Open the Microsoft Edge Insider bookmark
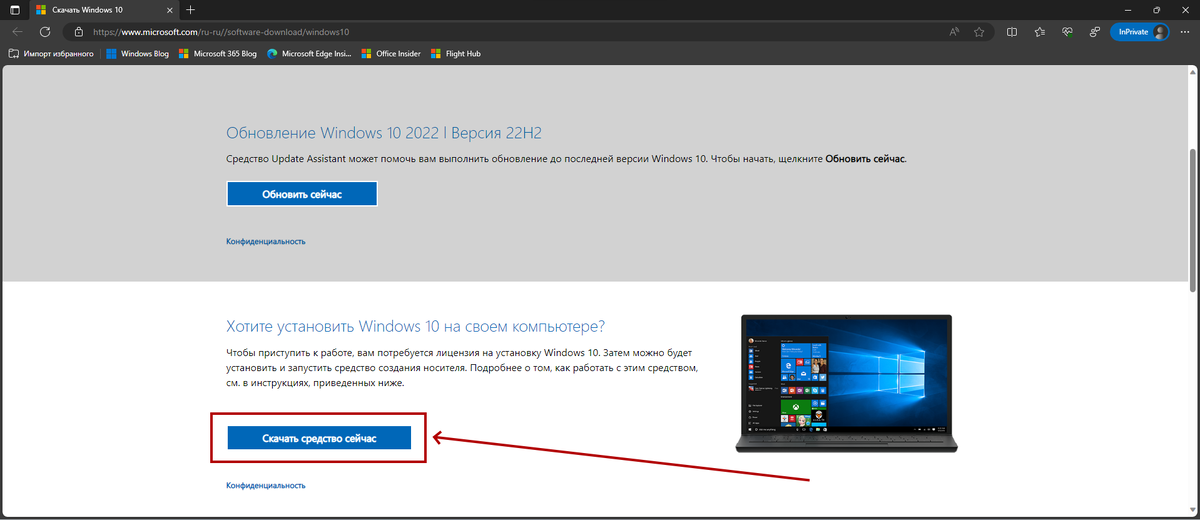Image resolution: width=1200 pixels, height=520 pixels. (311, 53)
